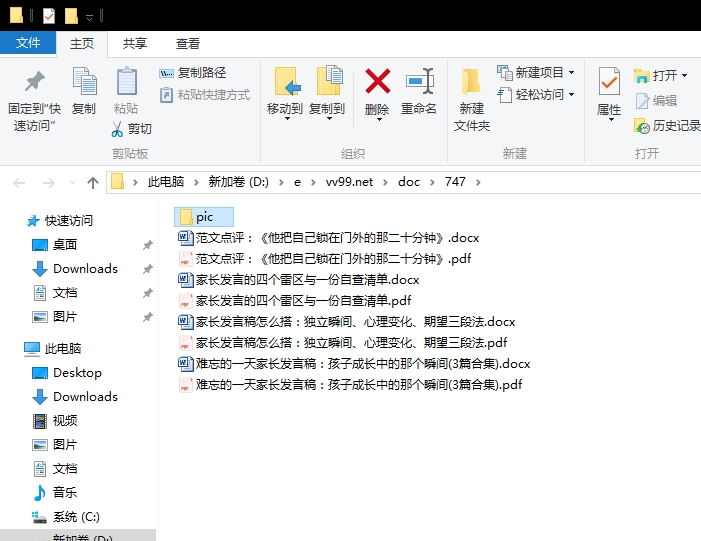This screenshot has width=701, height=541.
Task: Open the Easy access menu
Action: [536, 95]
